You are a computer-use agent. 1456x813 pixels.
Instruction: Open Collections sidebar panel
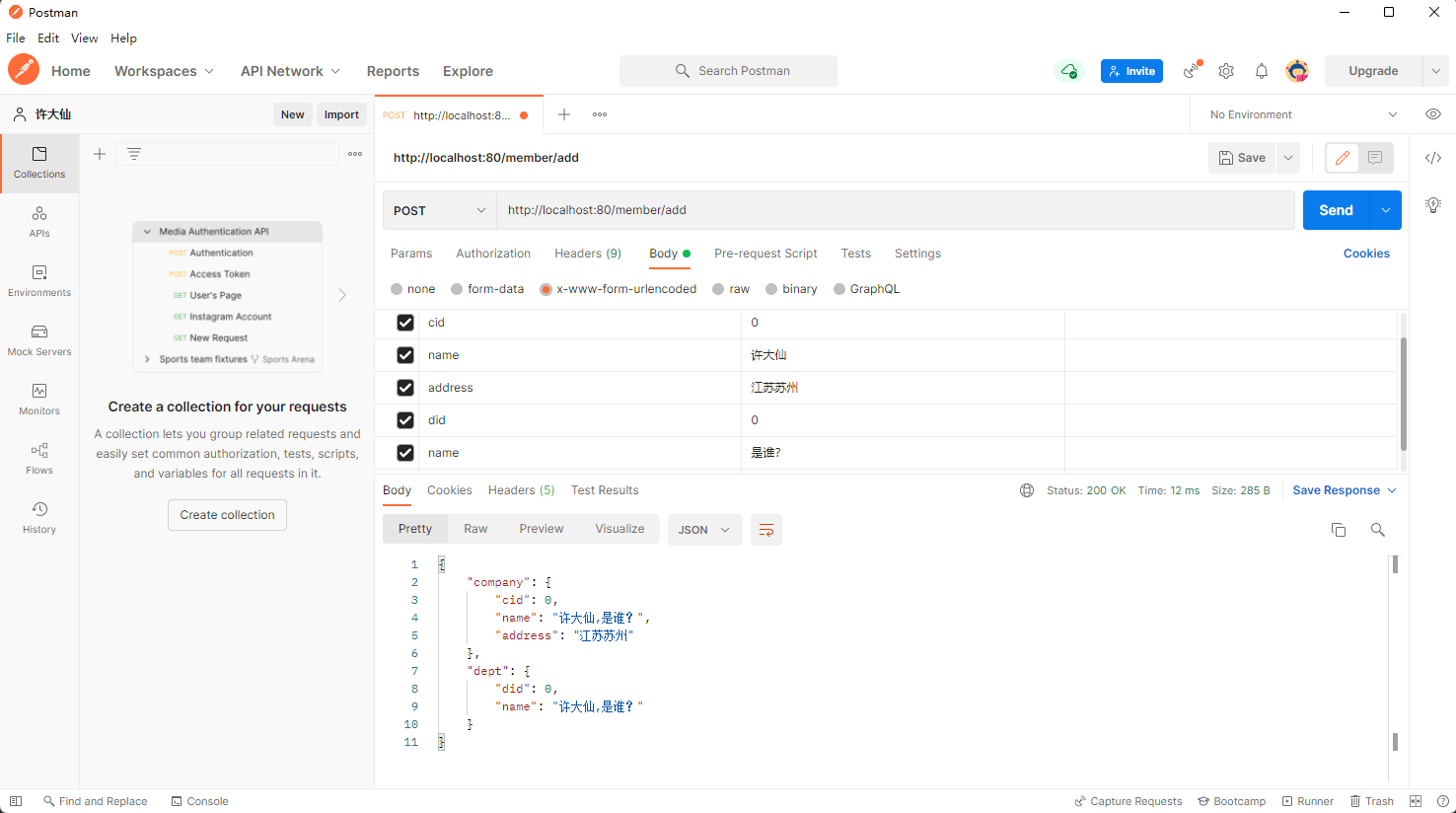pyautogui.click(x=39, y=163)
